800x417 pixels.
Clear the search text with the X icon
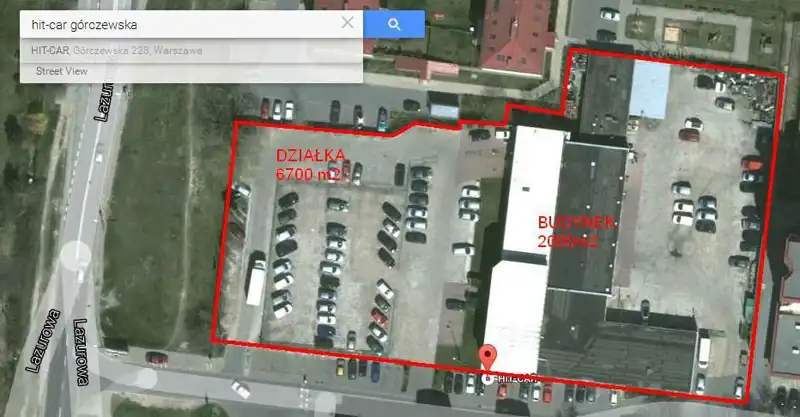point(347,23)
